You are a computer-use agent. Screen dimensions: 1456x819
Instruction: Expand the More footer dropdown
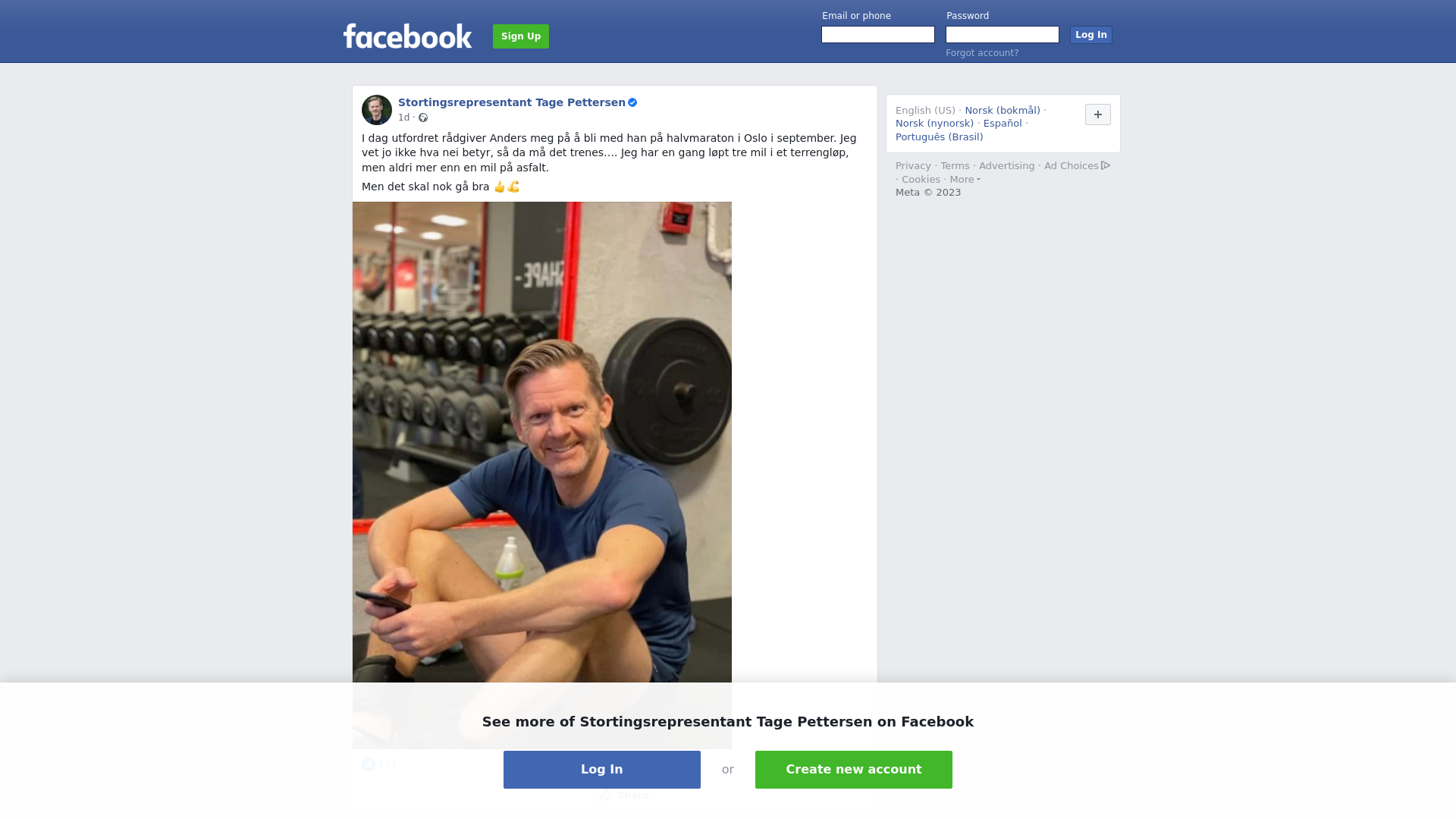tap(965, 180)
